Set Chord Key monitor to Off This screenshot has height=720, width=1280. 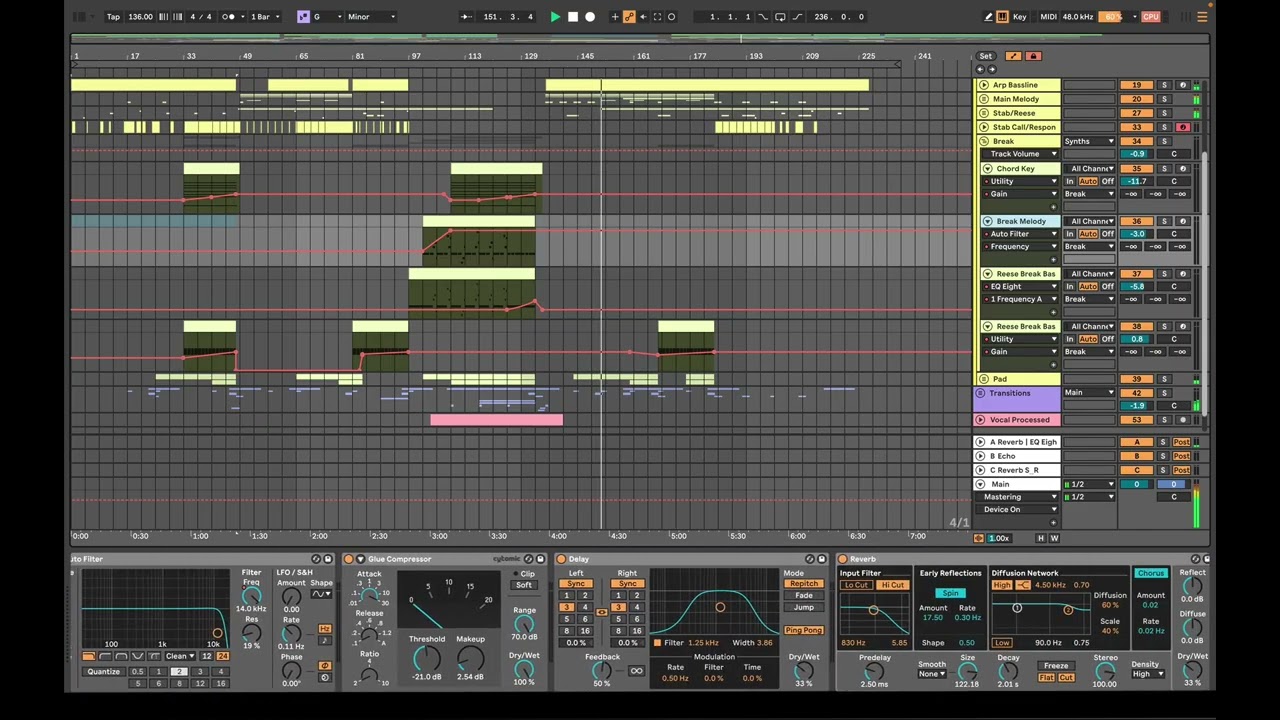1108,181
